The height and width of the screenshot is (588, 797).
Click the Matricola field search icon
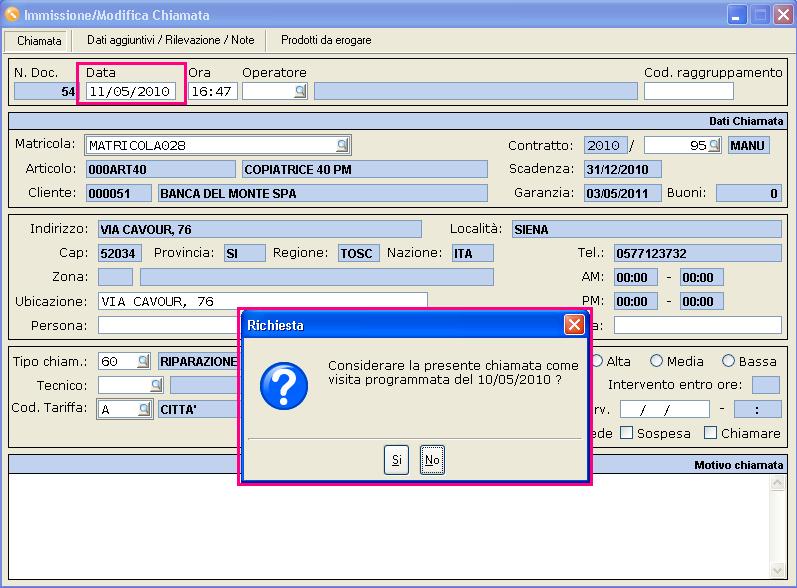pyautogui.click(x=342, y=145)
